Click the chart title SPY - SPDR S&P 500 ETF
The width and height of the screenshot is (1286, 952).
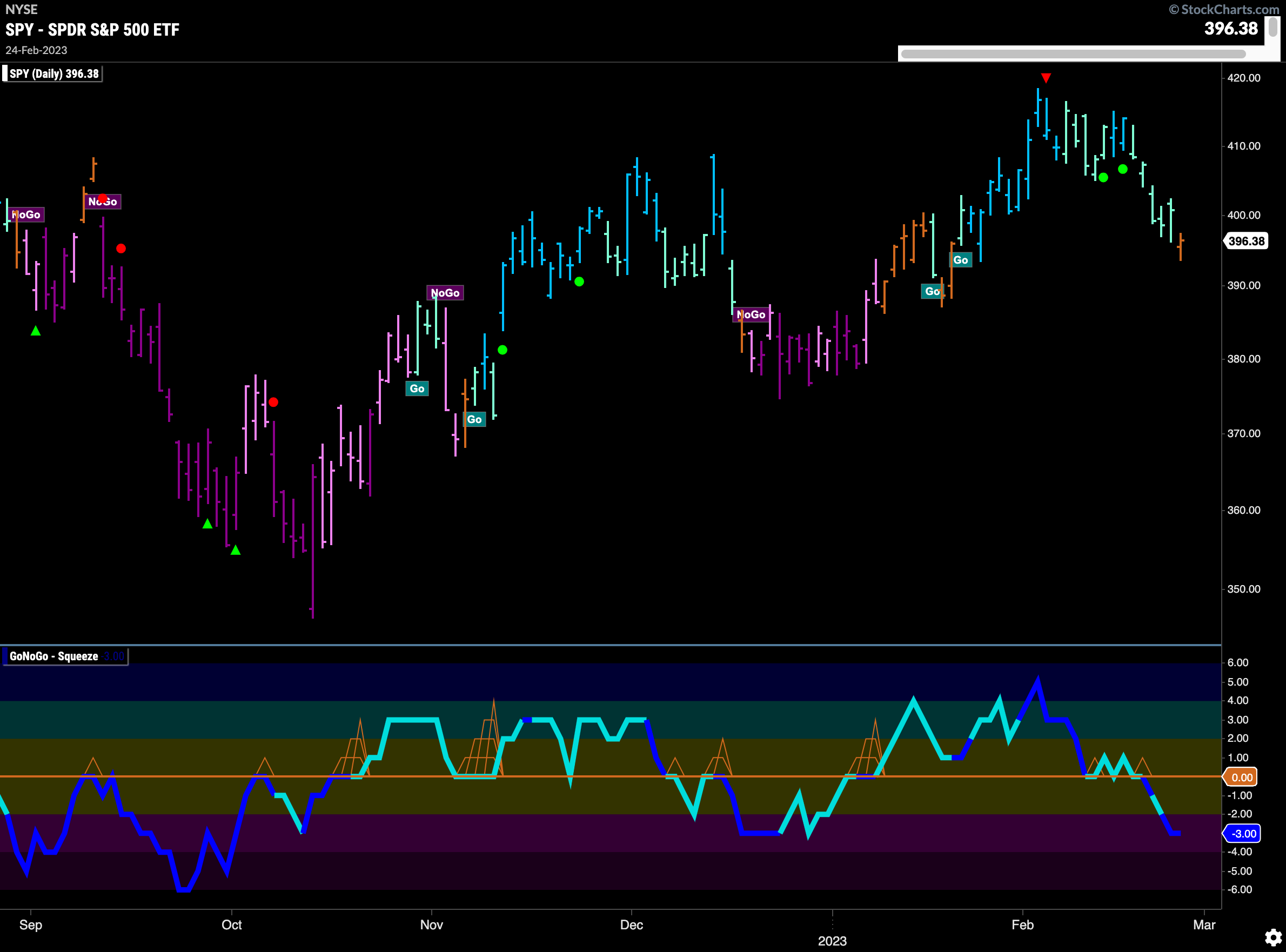tap(92, 29)
